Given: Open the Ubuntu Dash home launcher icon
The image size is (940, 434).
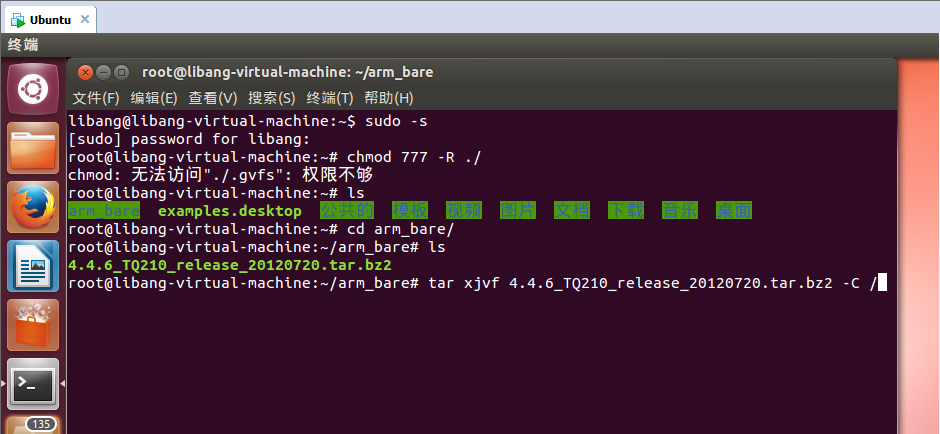Looking at the screenshot, I should tap(33, 89).
